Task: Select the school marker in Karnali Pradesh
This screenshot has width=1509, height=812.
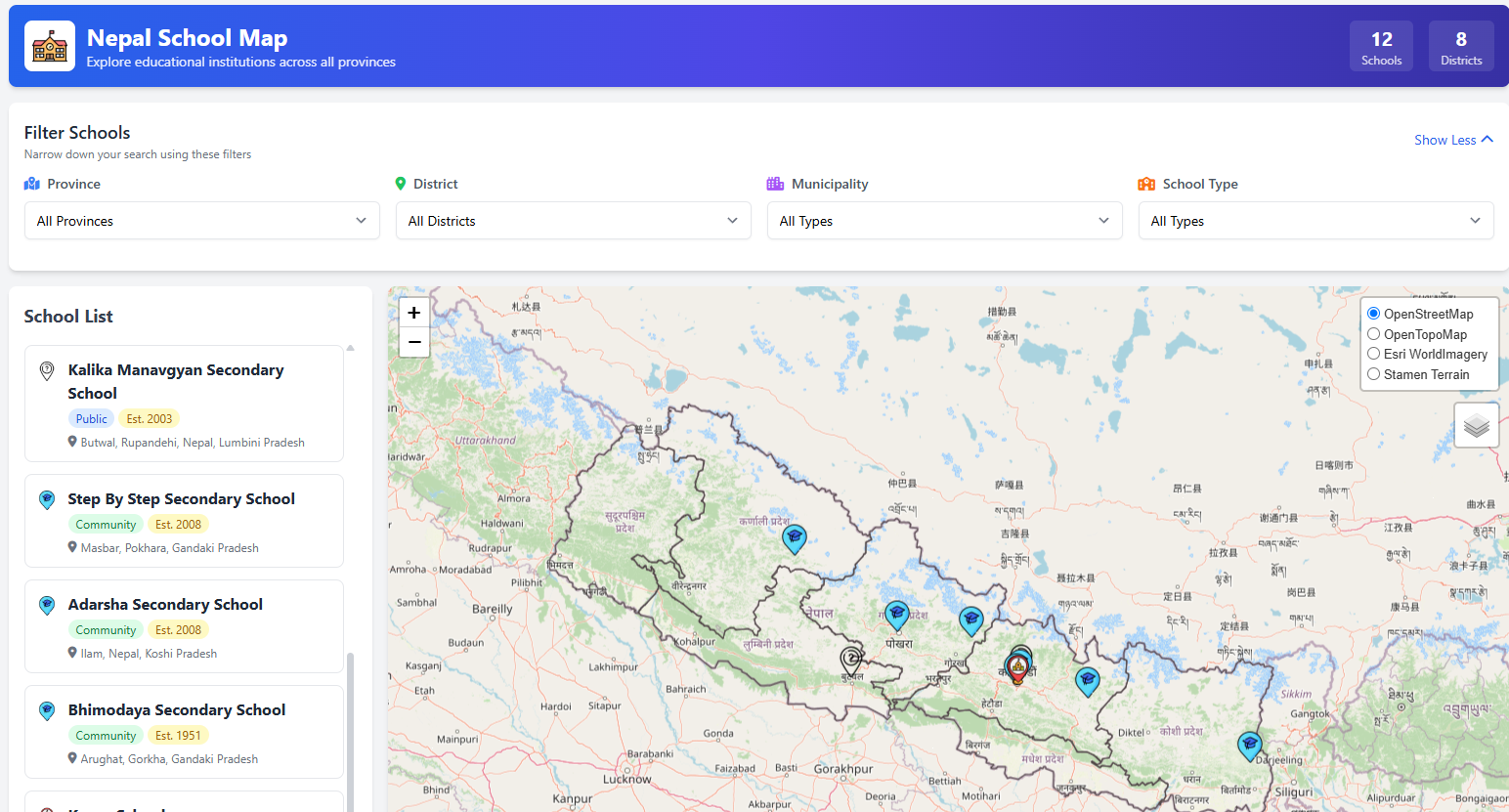Action: click(x=795, y=538)
